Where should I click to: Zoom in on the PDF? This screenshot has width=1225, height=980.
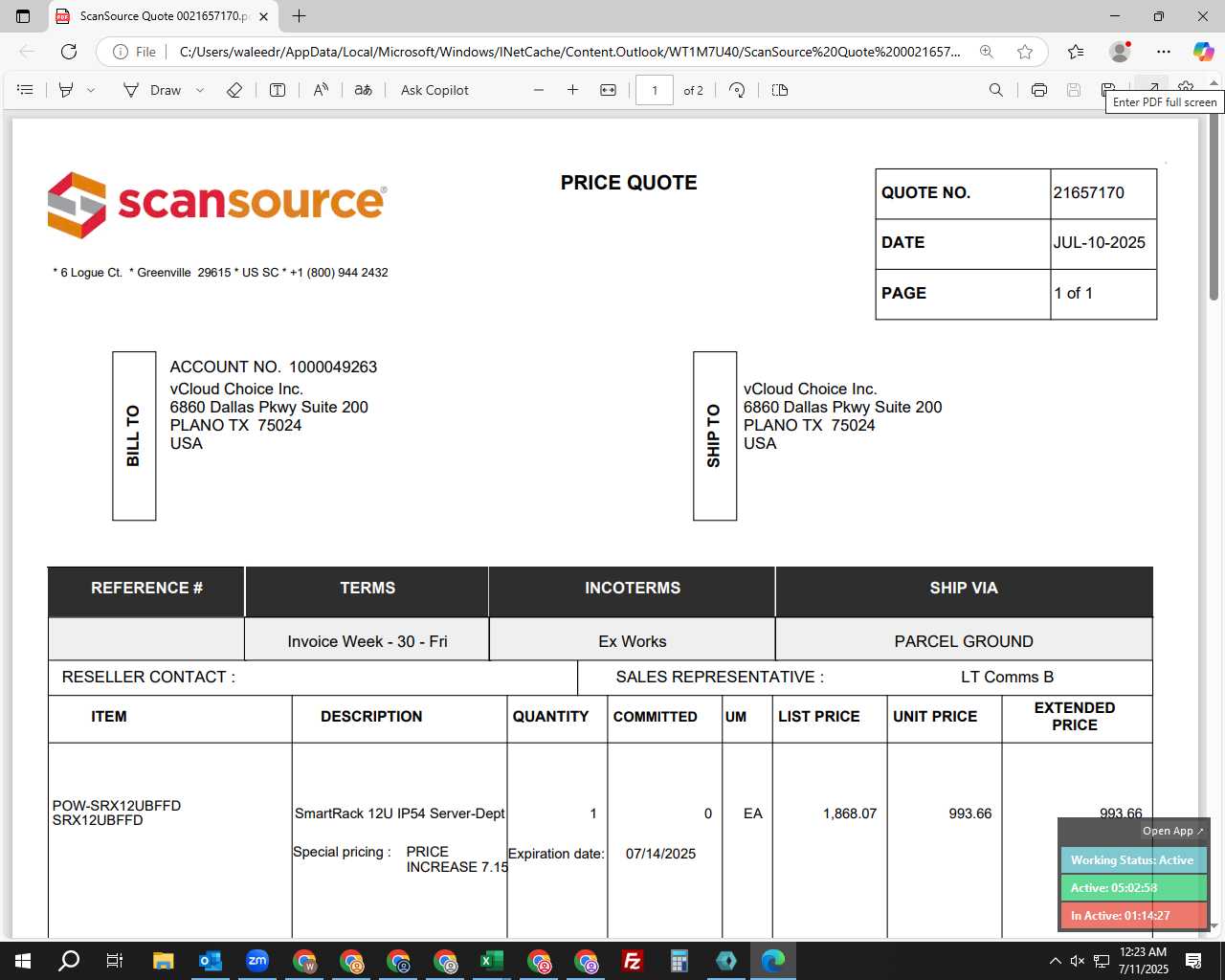click(x=572, y=90)
